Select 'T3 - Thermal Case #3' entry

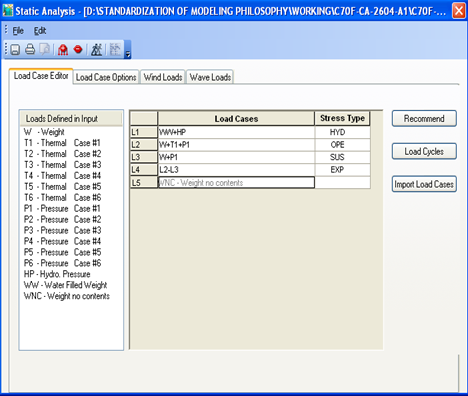pos(62,165)
